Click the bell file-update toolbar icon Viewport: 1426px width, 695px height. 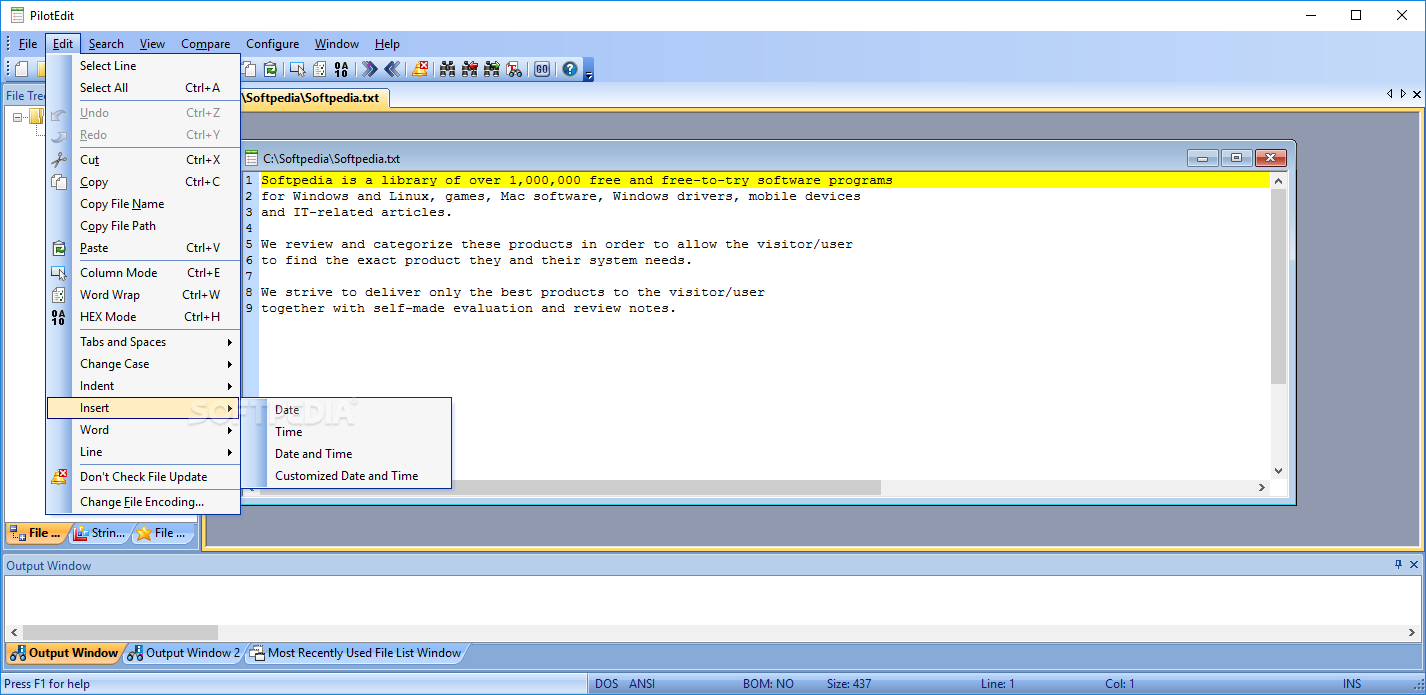coord(420,69)
